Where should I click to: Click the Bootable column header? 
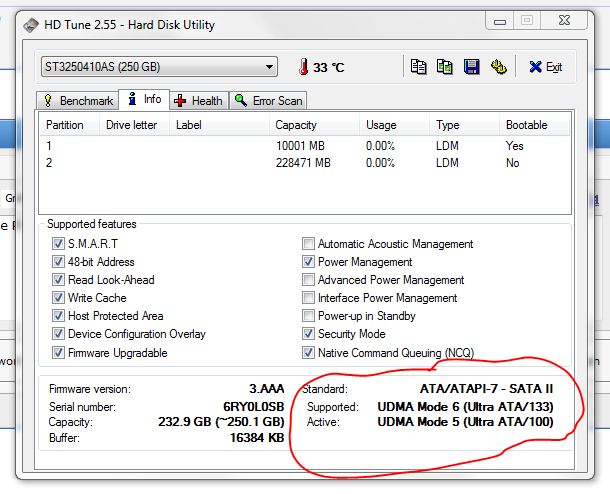(x=535, y=125)
